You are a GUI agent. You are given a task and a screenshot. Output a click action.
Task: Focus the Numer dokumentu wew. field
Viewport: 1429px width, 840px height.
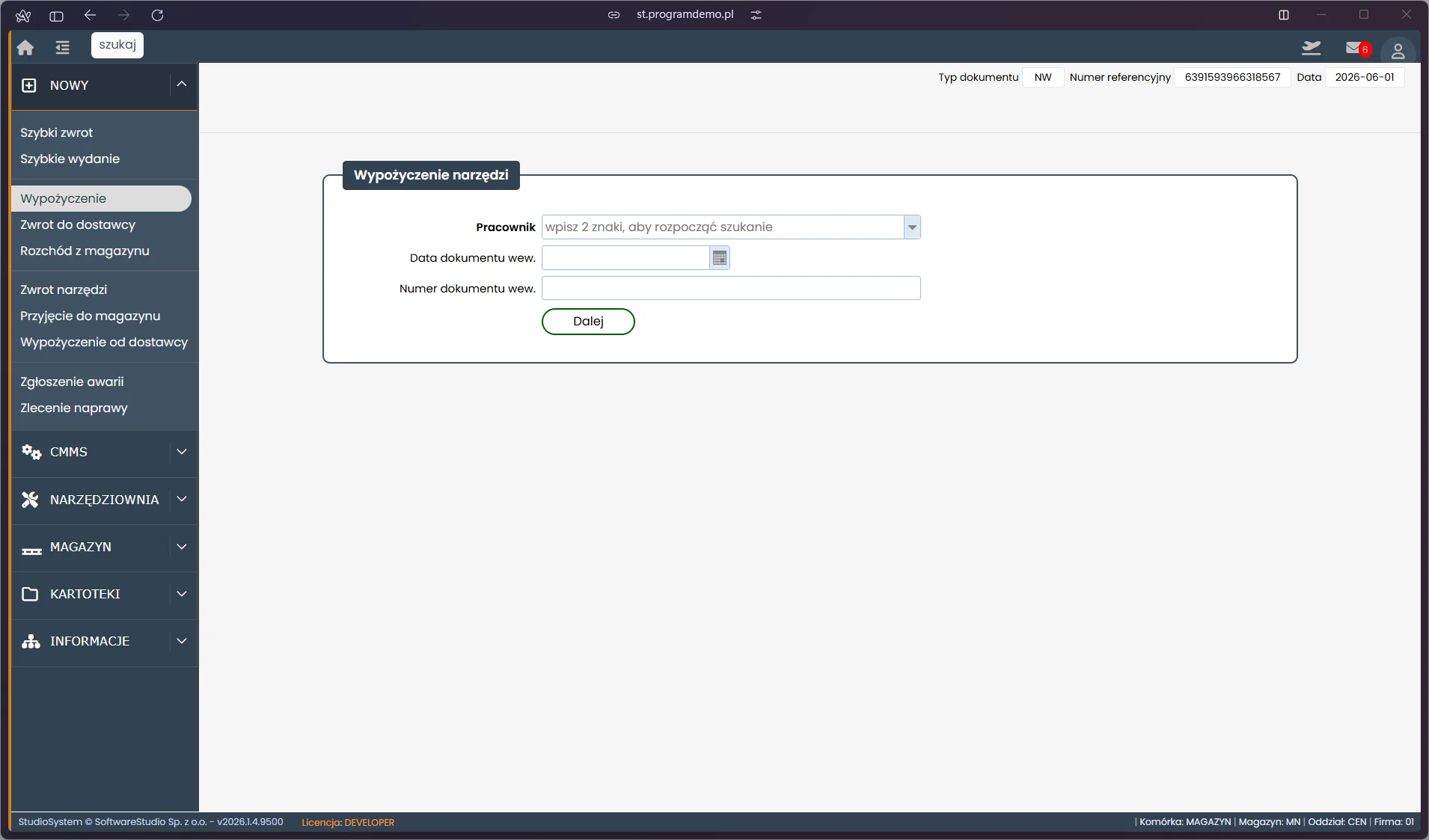click(731, 289)
